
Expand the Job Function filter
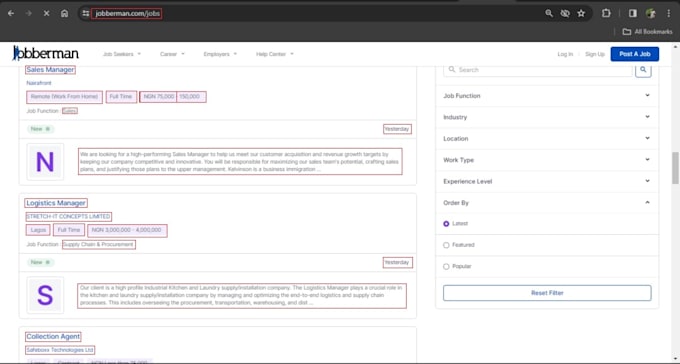[x=547, y=96]
